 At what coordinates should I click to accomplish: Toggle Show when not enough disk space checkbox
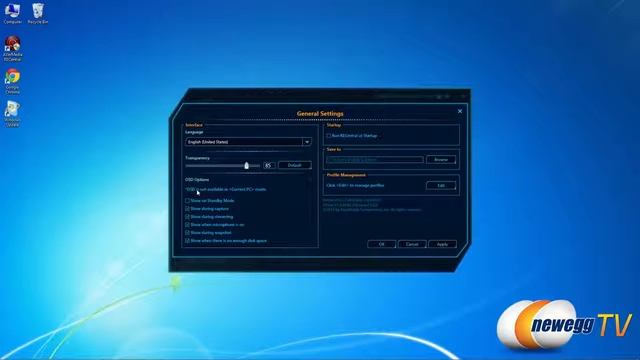coord(187,241)
